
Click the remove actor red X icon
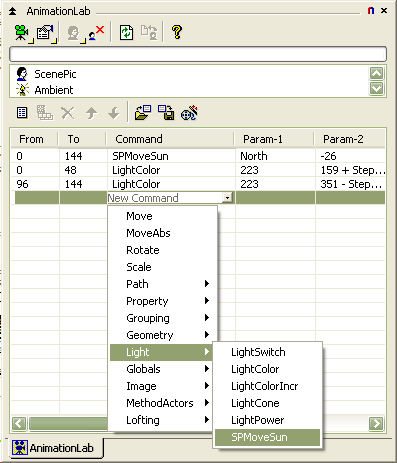click(x=96, y=33)
